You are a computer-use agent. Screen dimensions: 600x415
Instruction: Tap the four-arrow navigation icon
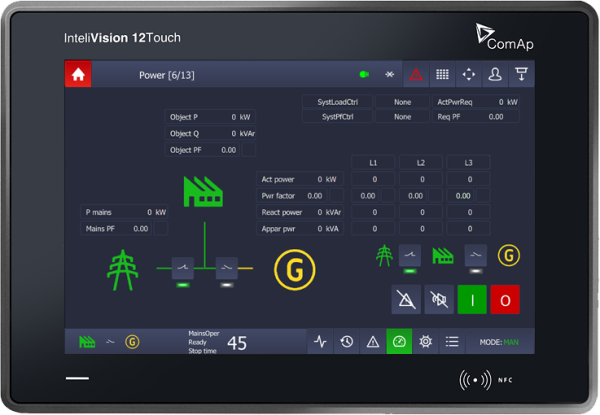coord(469,74)
